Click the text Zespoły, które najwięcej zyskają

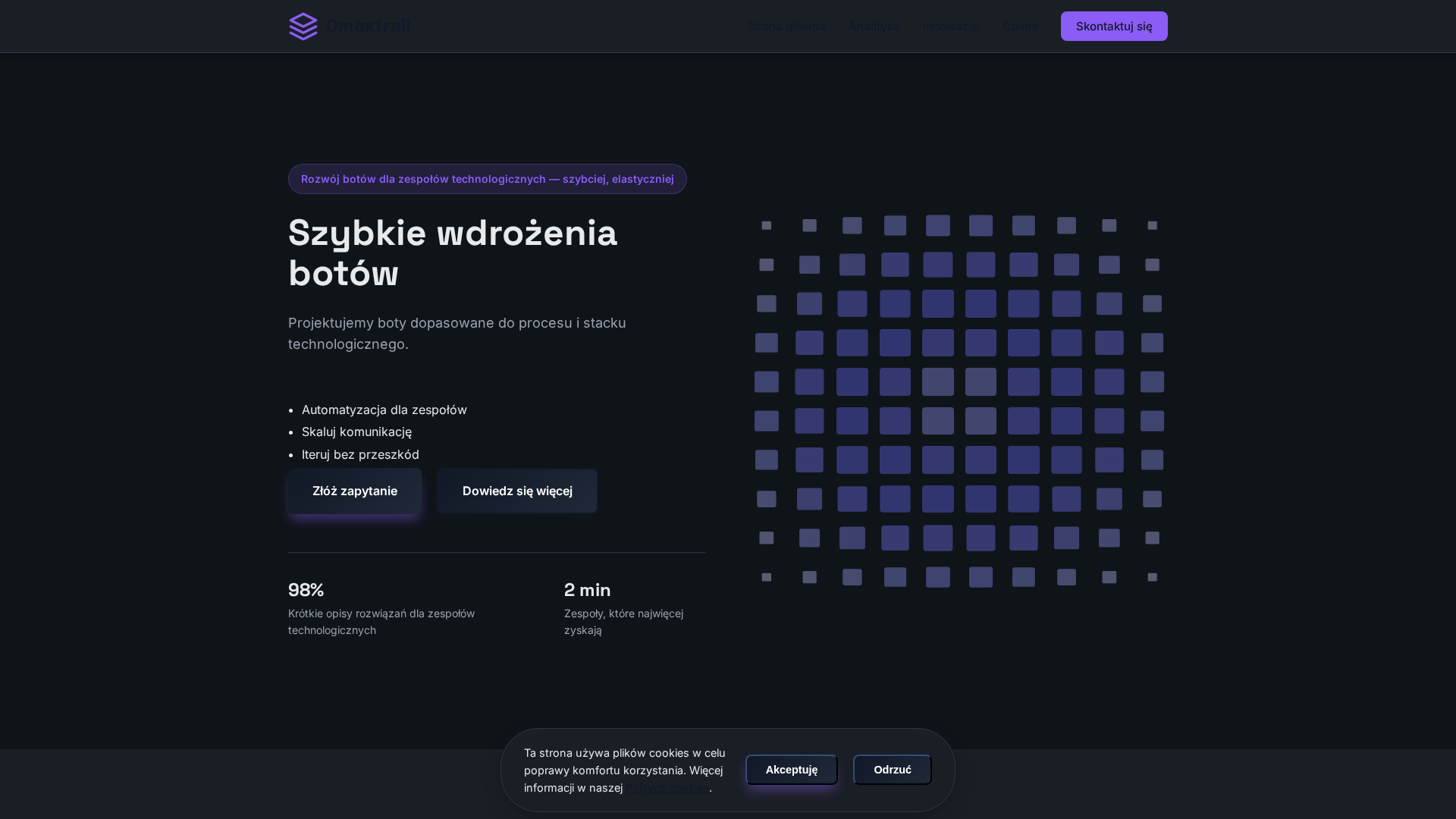tap(624, 622)
